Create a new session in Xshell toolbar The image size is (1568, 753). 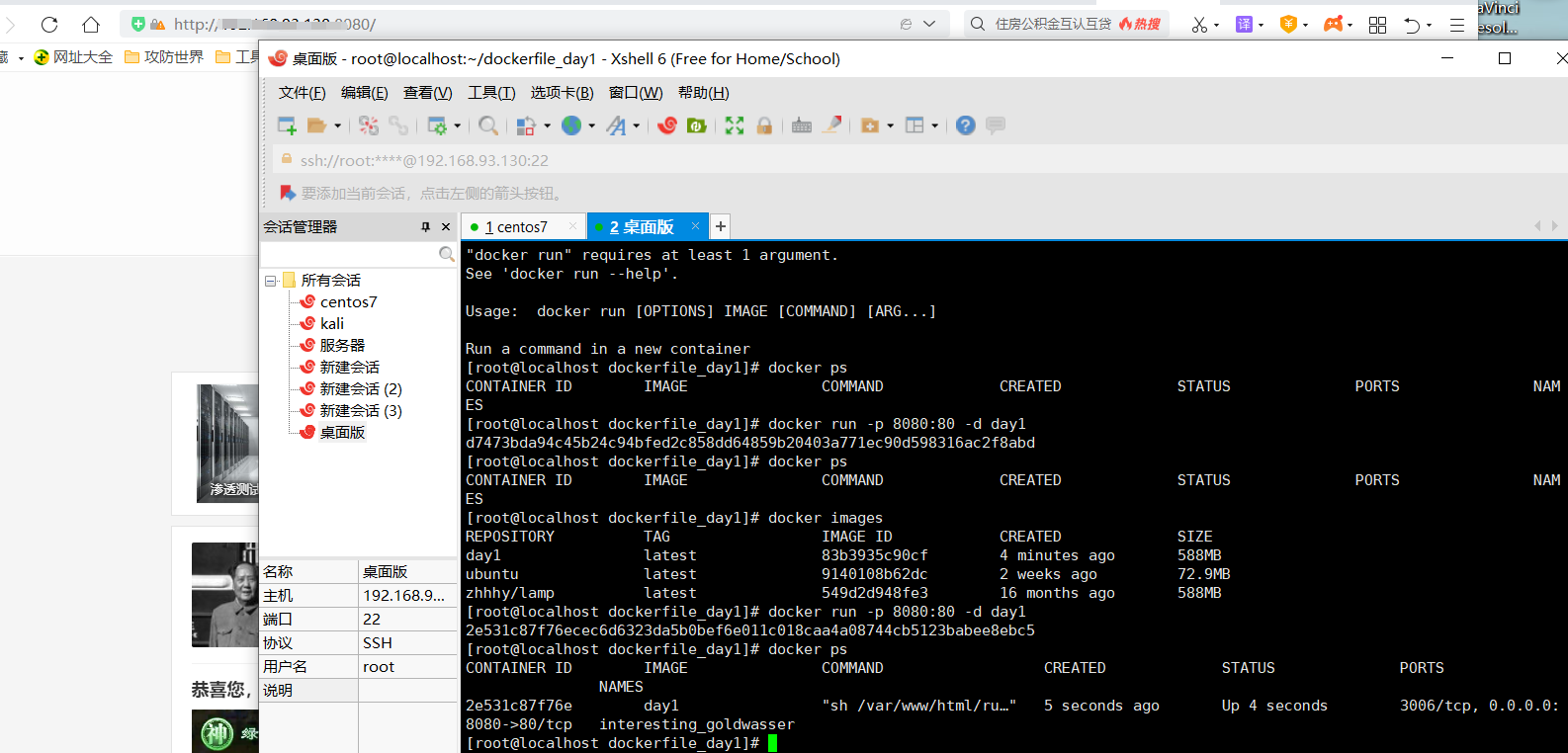[287, 125]
